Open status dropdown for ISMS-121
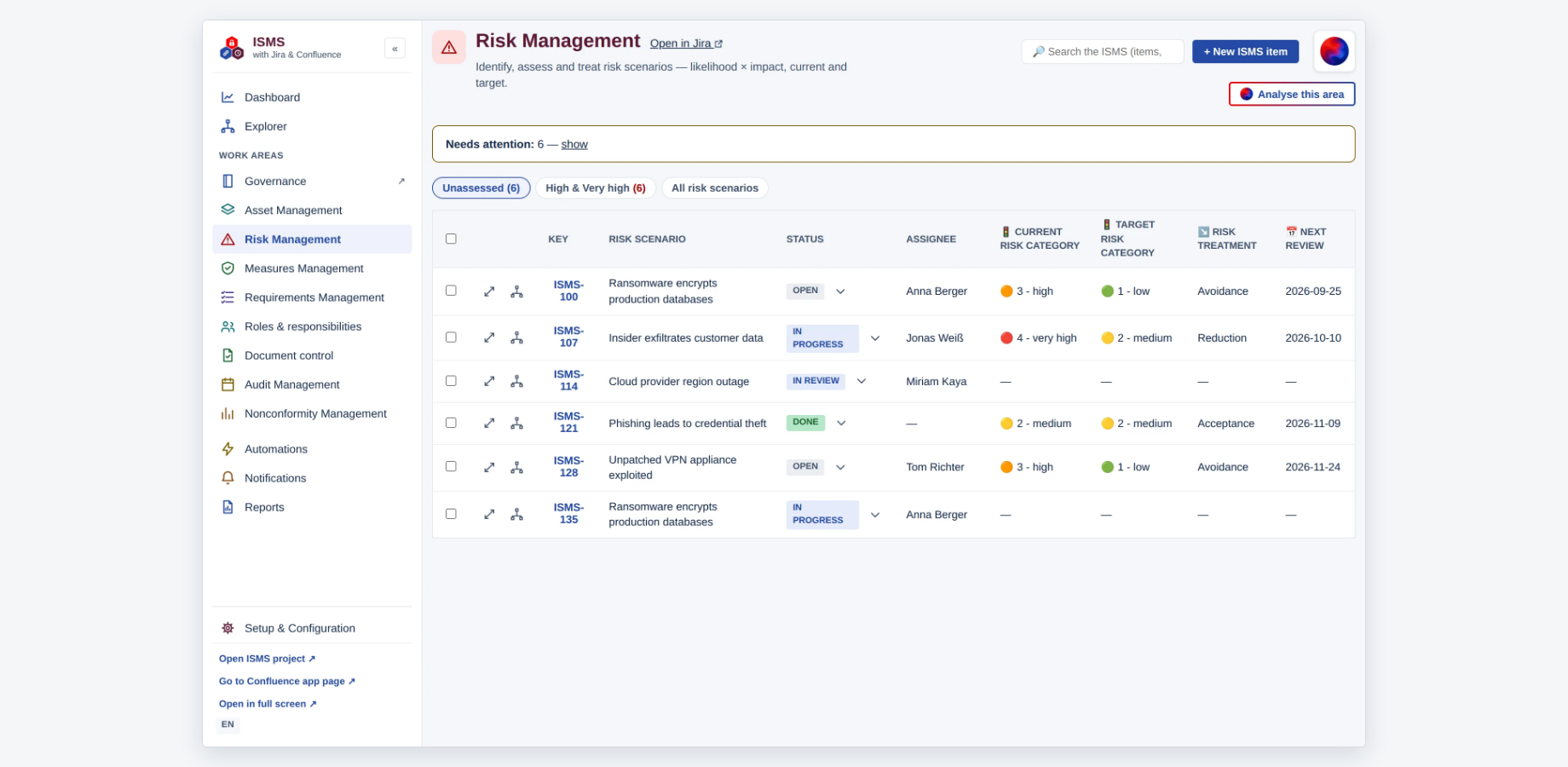This screenshot has width=1568, height=767. click(x=841, y=423)
